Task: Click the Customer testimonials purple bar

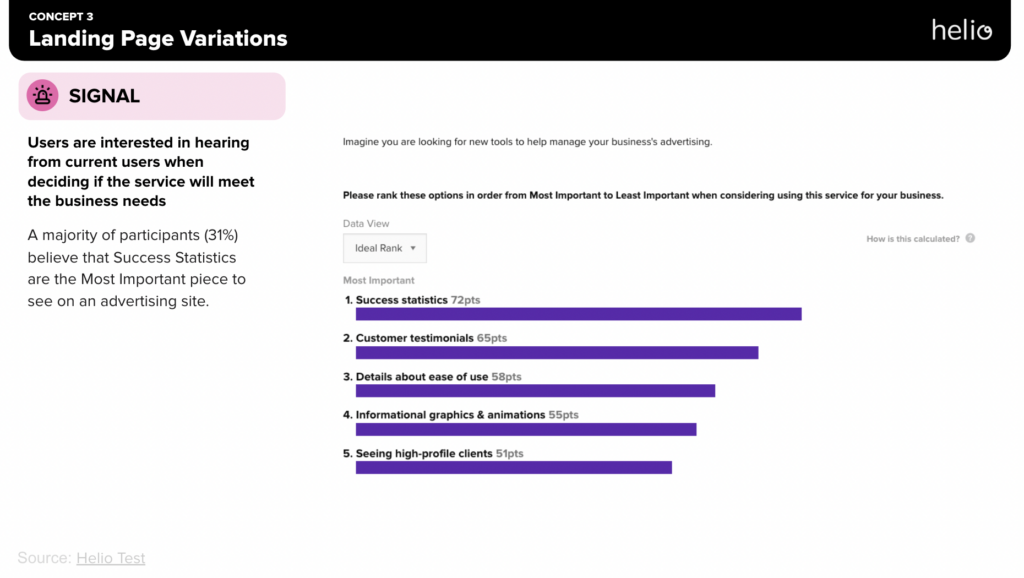Action: pyautogui.click(x=557, y=352)
